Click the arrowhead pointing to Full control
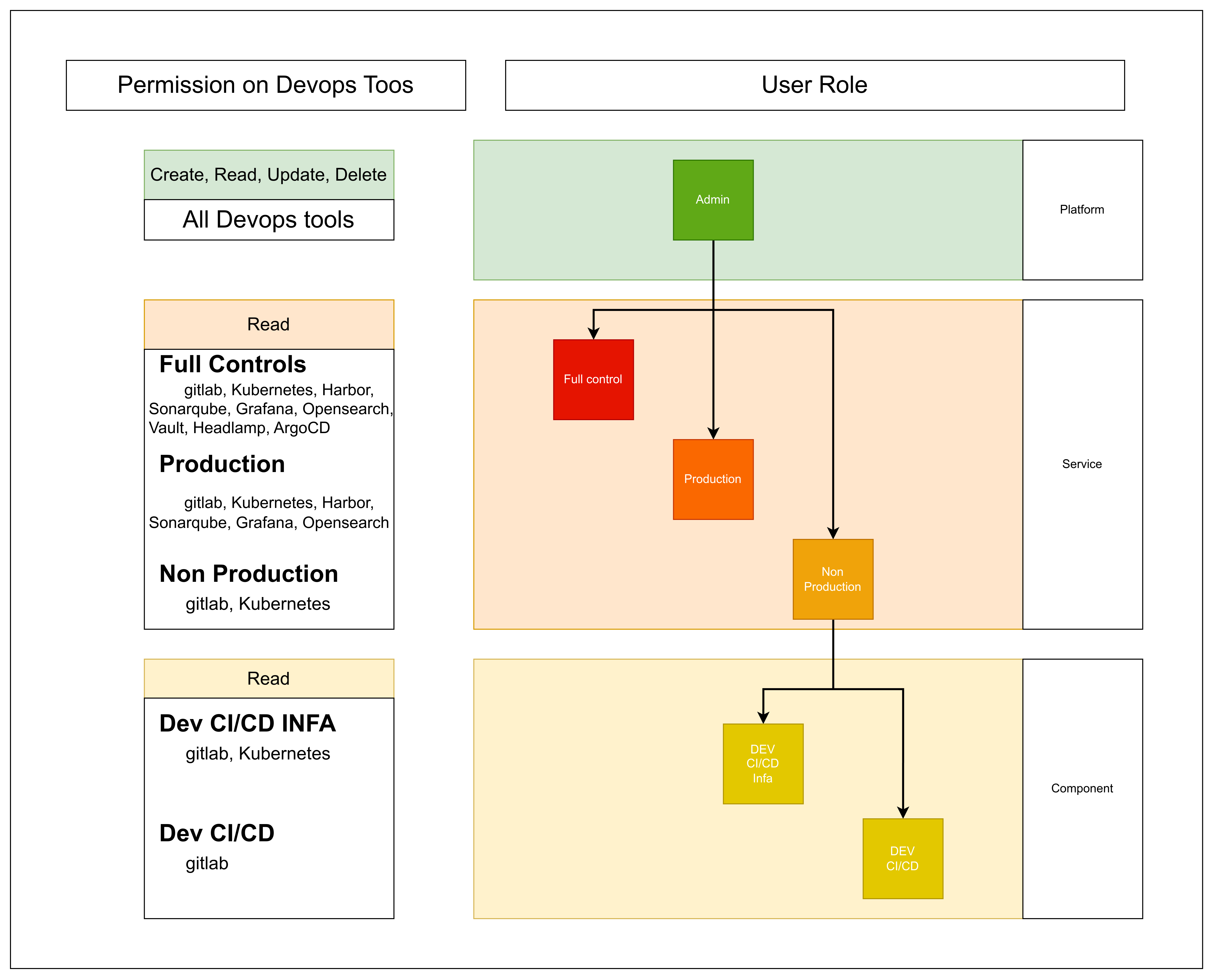This screenshot has width=1214, height=980. [x=594, y=334]
